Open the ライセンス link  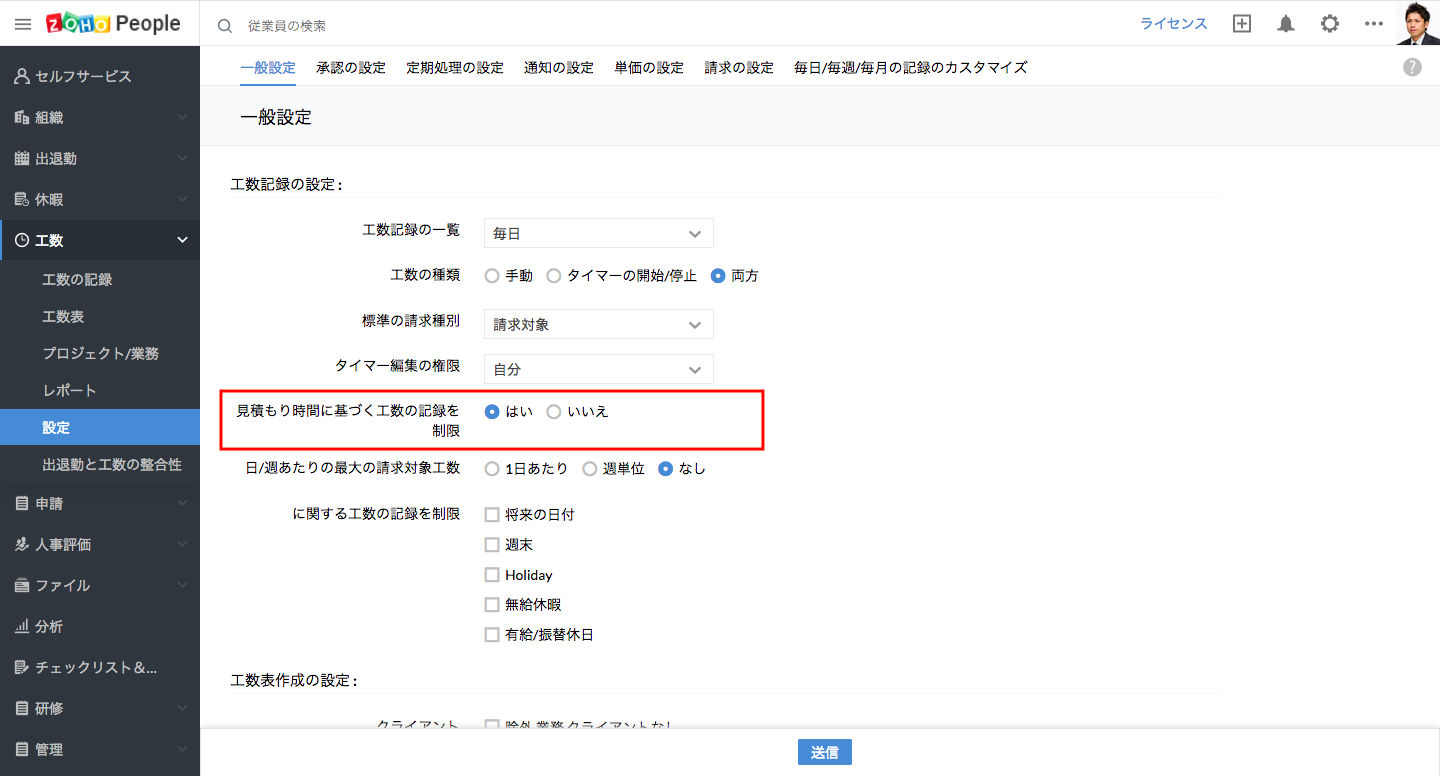pos(1173,24)
